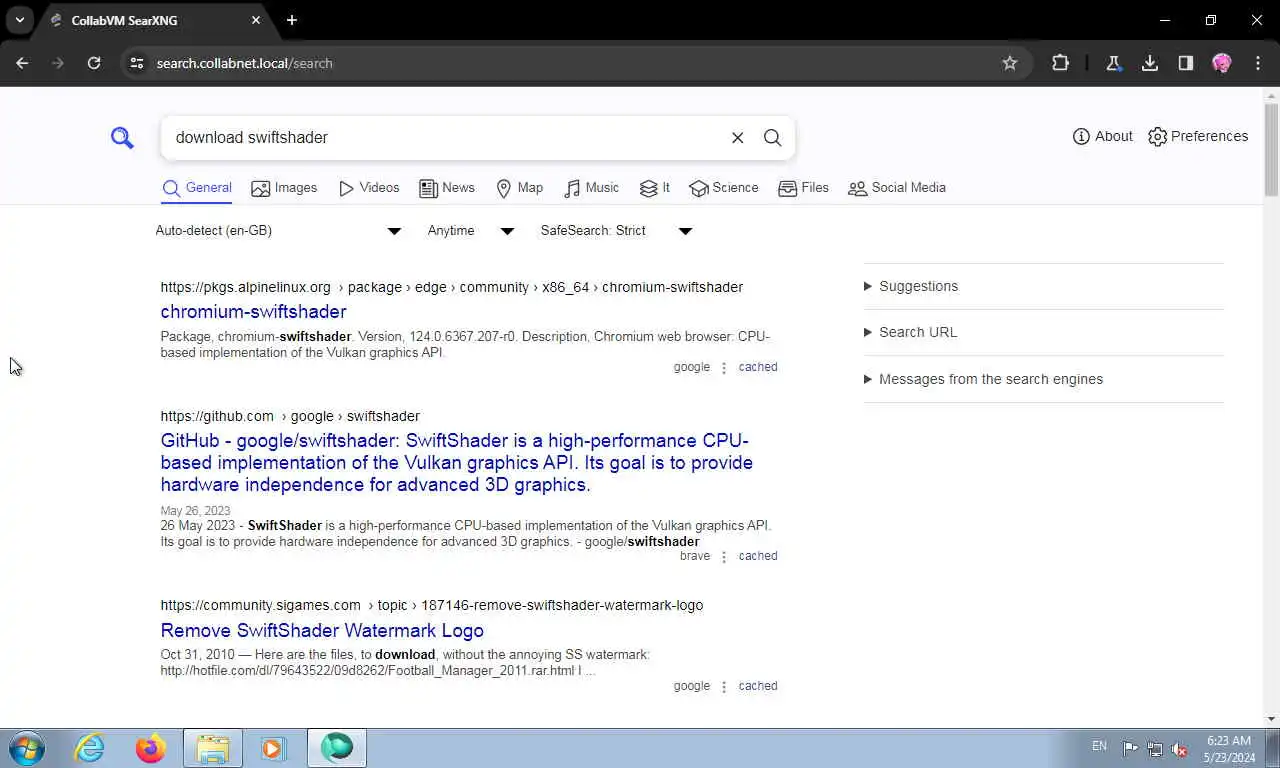Open the Anytime time range dropdown
This screenshot has width=1280, height=768.
point(470,231)
